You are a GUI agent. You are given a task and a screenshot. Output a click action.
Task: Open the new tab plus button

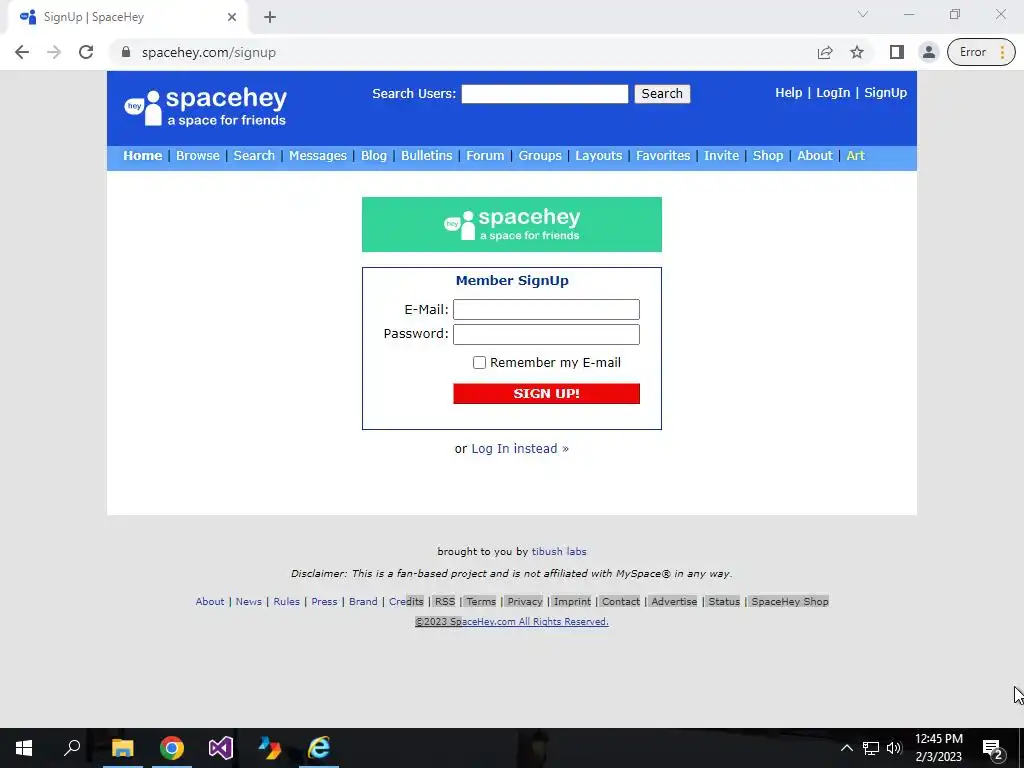point(270,17)
